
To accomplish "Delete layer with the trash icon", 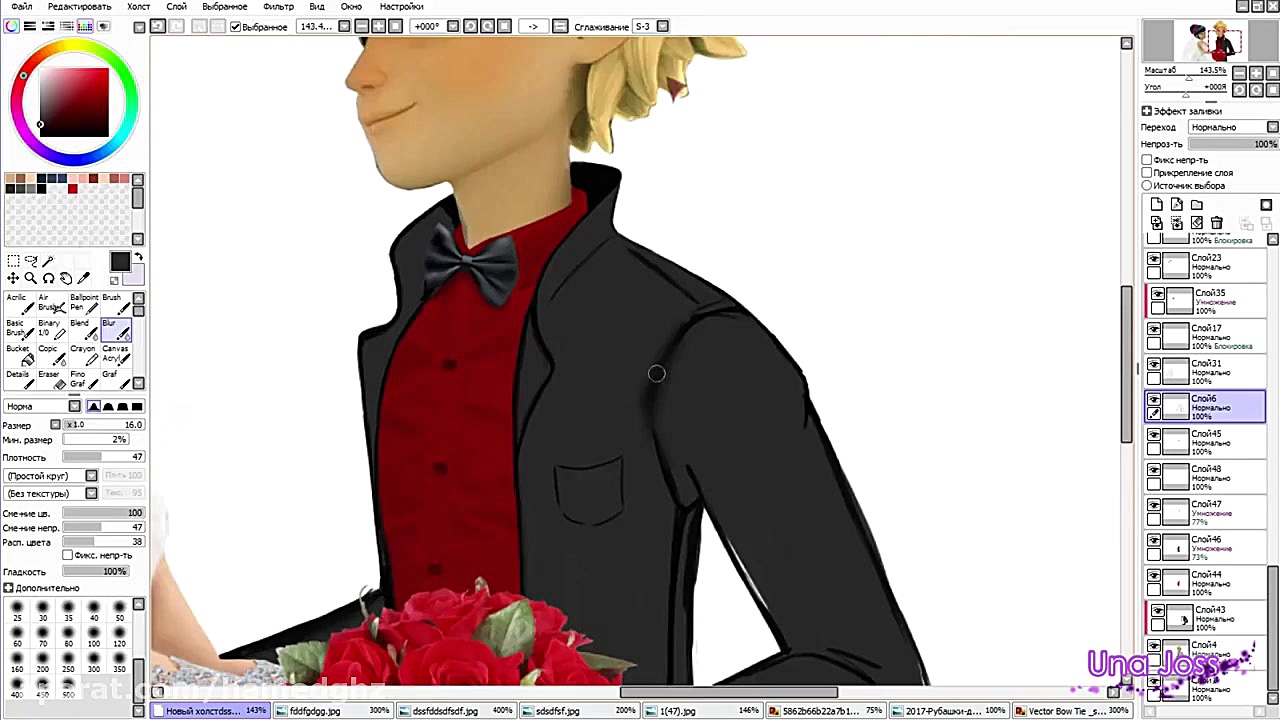I will (x=1216, y=223).
